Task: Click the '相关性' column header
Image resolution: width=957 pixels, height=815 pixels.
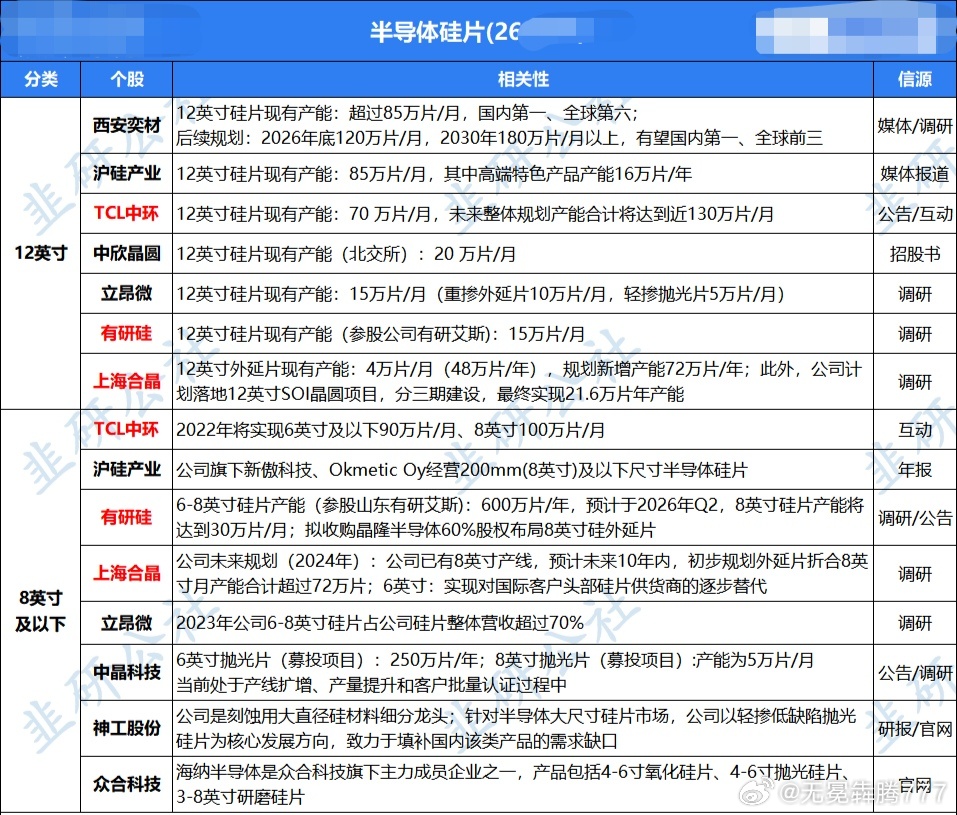Action: (523, 79)
